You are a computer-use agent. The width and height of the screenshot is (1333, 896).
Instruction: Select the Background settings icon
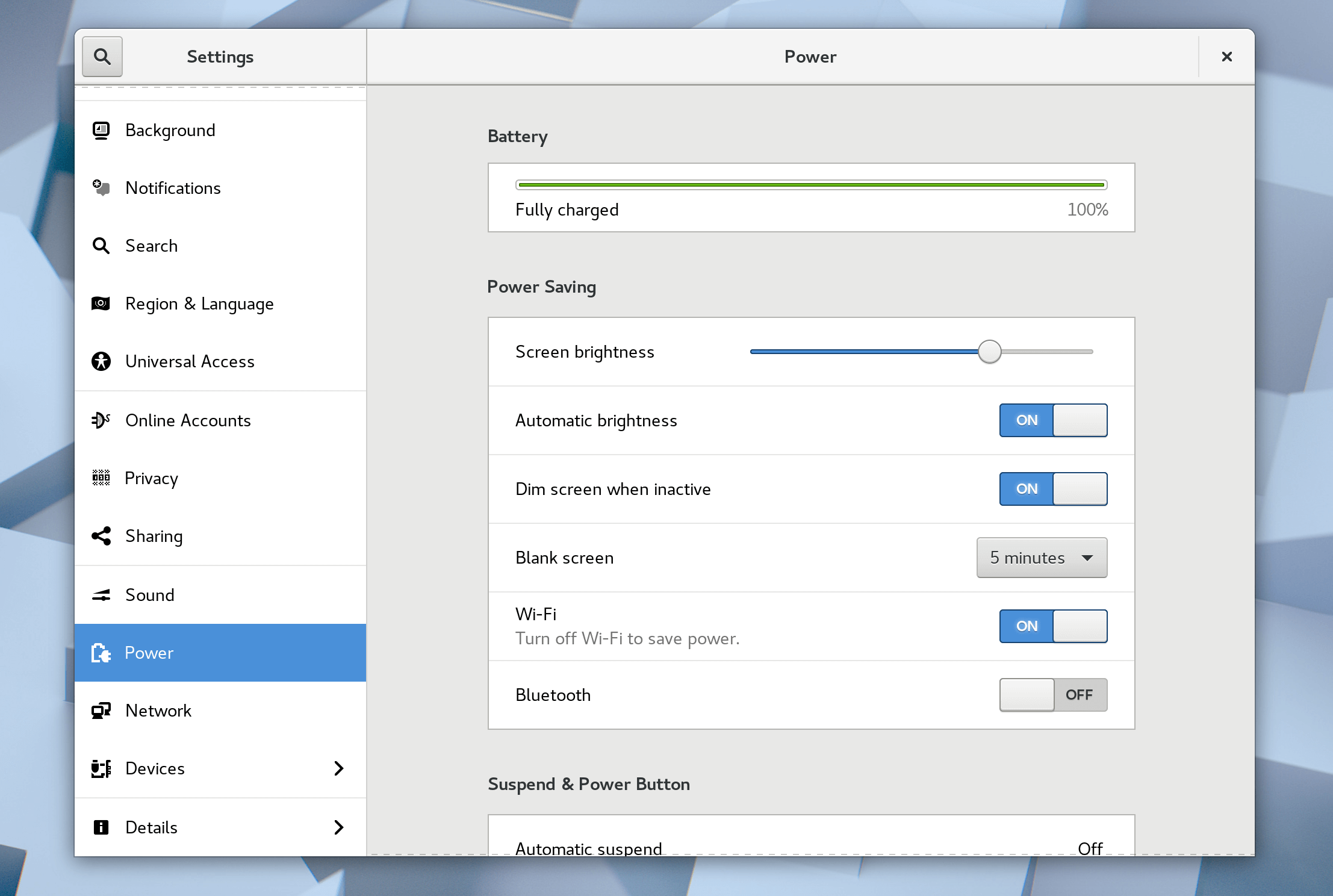coord(101,130)
